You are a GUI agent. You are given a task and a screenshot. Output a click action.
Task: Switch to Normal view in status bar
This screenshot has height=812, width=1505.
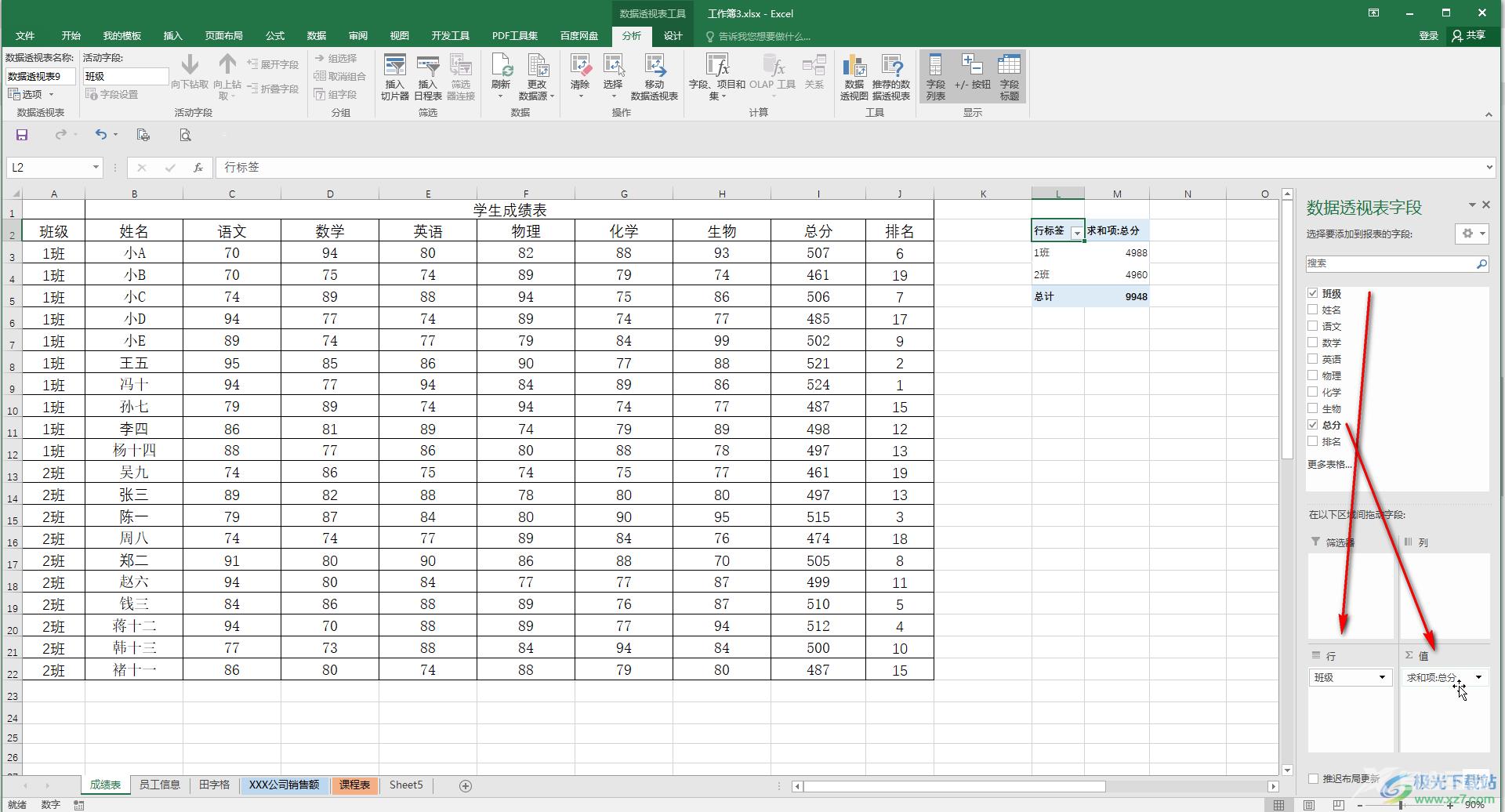click(x=1279, y=805)
